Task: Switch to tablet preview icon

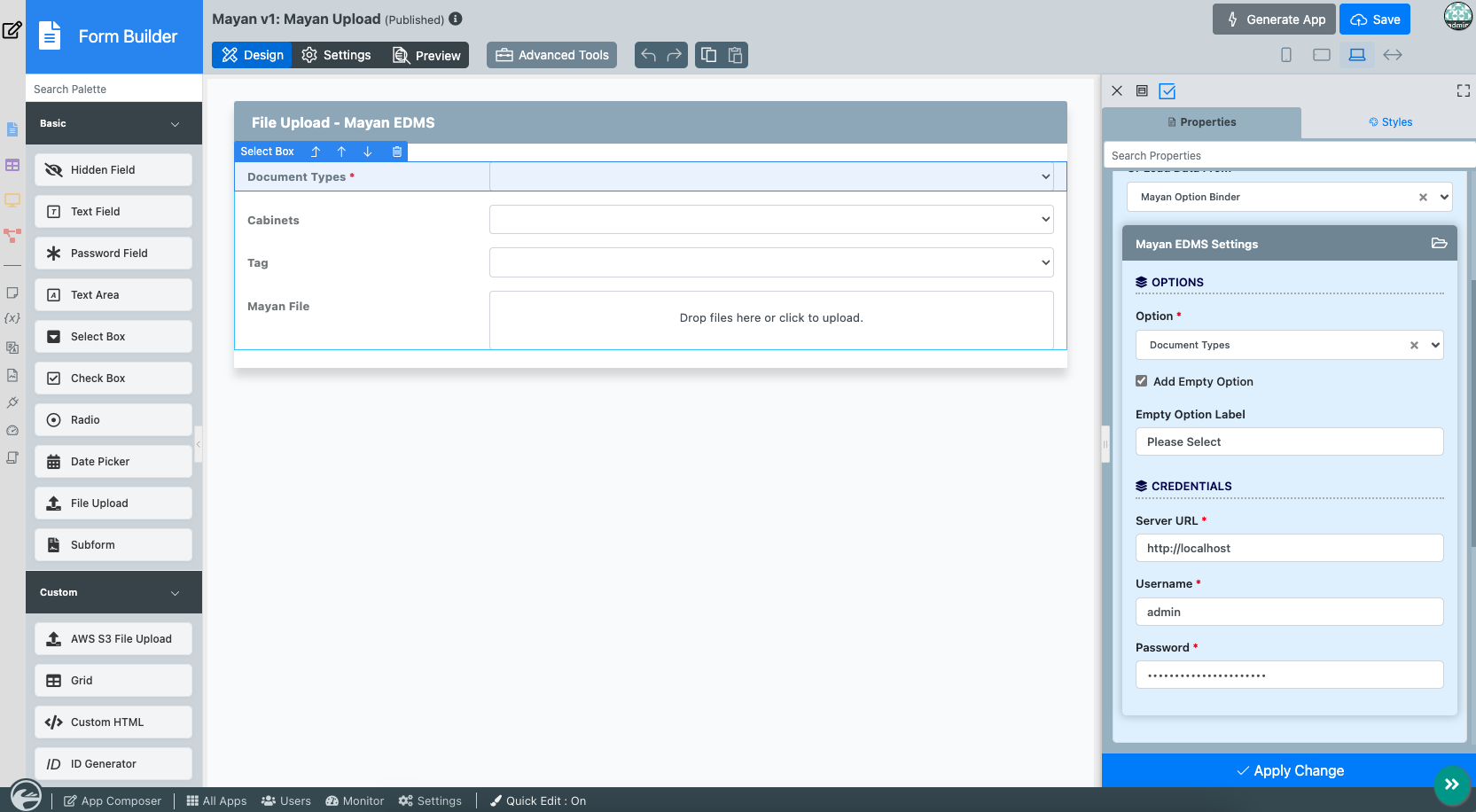Action: [1322, 55]
